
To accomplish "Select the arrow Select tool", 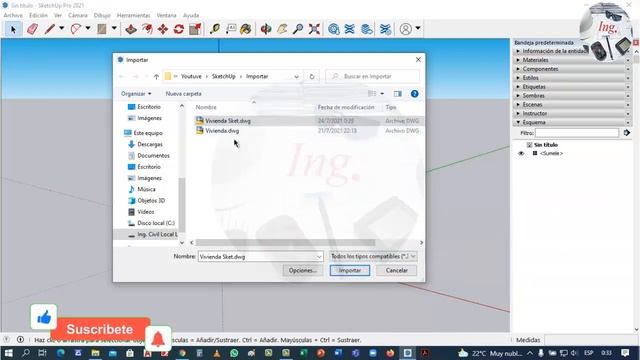I will click(13, 29).
